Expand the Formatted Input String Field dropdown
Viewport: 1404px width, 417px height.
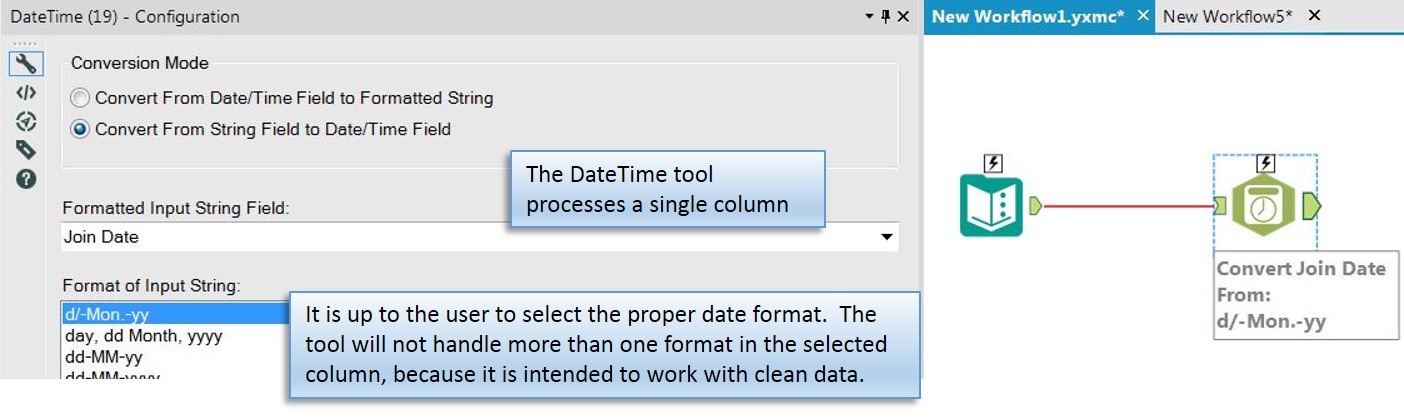pos(886,237)
